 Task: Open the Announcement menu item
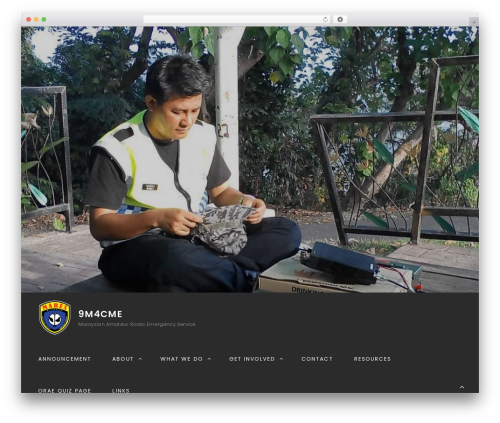(x=64, y=359)
